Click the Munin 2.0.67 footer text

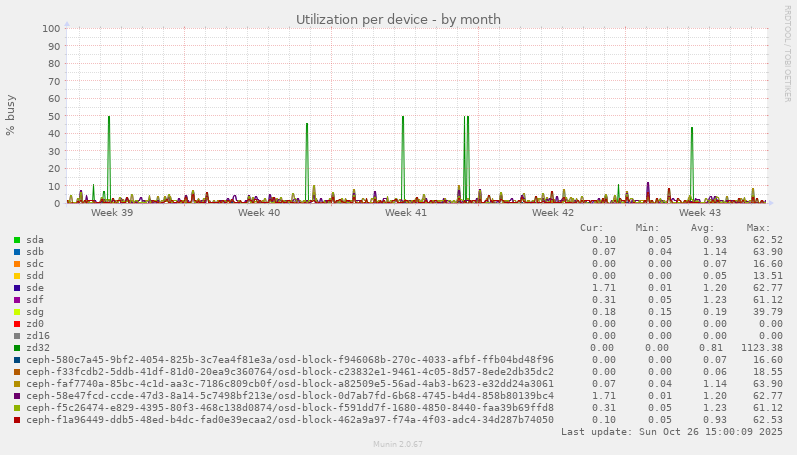pyautogui.click(x=398, y=444)
